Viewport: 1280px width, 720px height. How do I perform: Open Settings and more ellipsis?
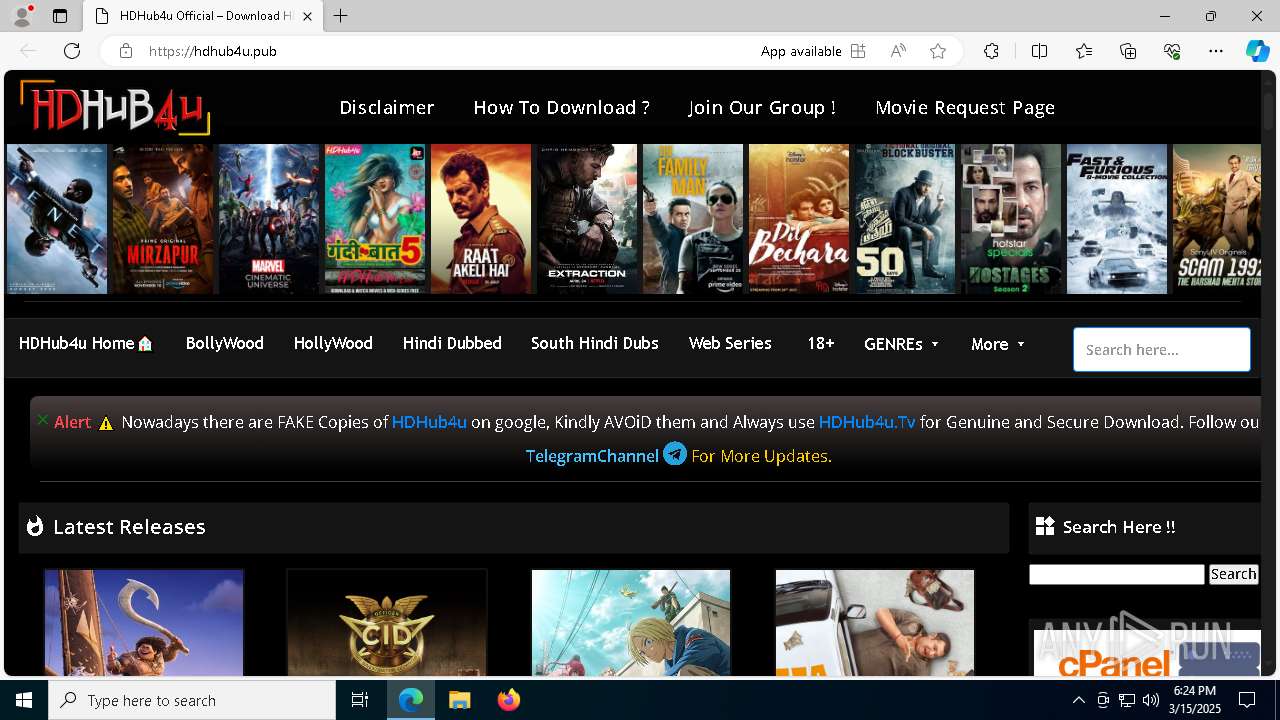coord(1216,51)
